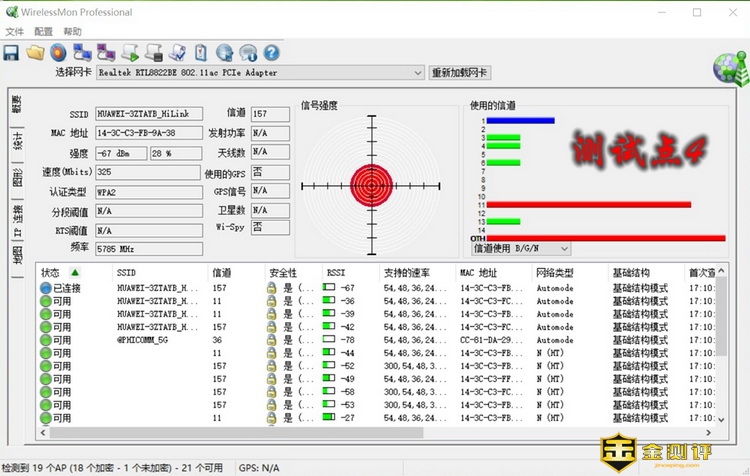This screenshot has height=476, width=750.
Task: Click the 重新加载网卡 button
Action: [x=462, y=73]
